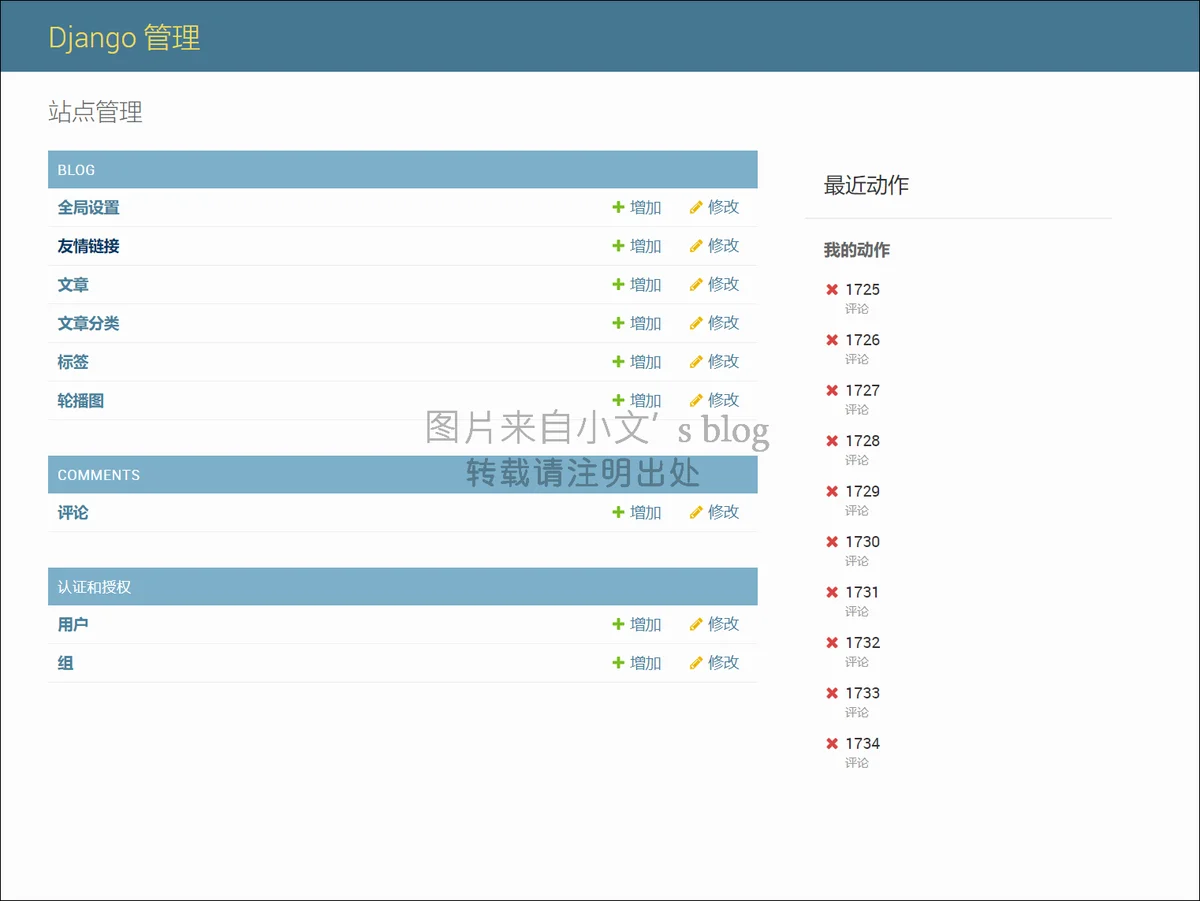Click the green plus icon for 轮播图
Screen dimensions: 1200x901
(x=618, y=400)
